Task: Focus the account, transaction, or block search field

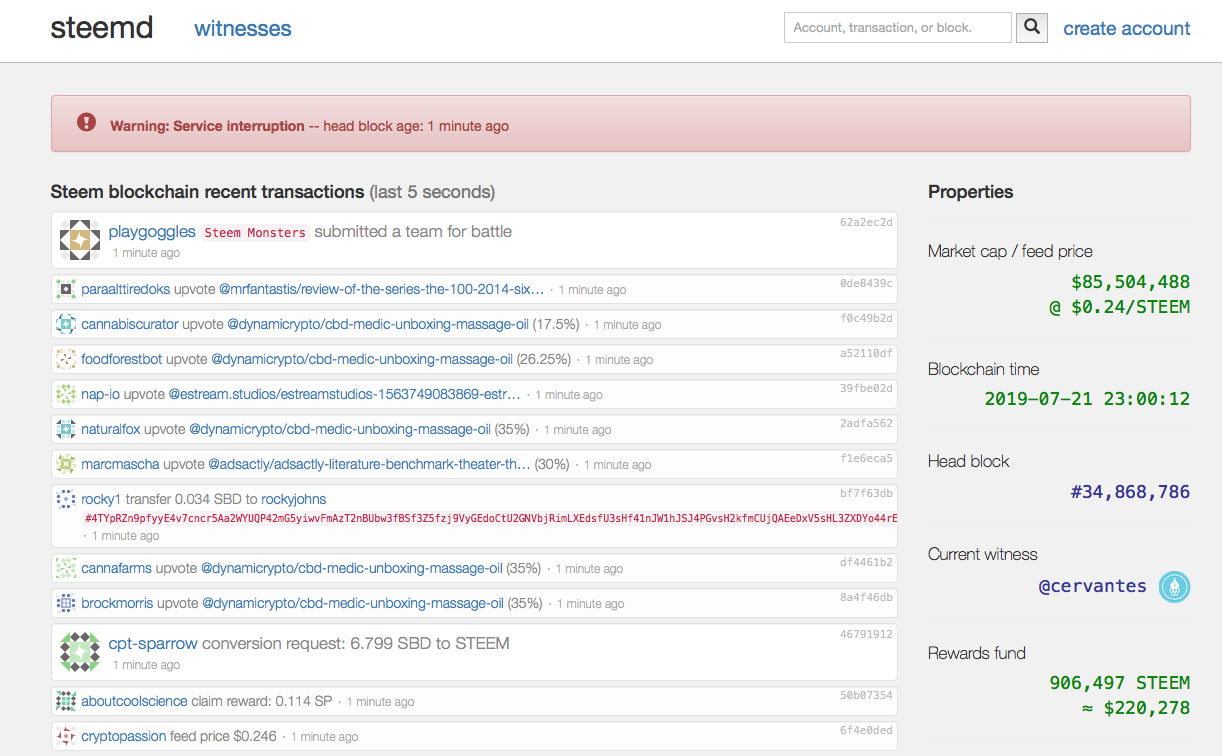Action: tap(898, 28)
